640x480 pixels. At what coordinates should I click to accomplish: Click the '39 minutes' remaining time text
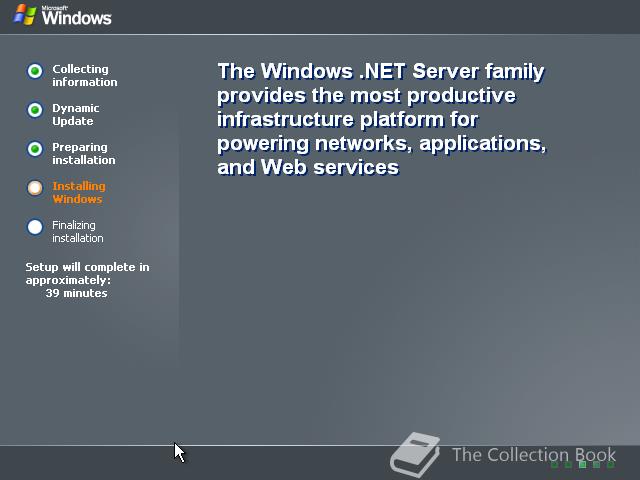(76, 293)
